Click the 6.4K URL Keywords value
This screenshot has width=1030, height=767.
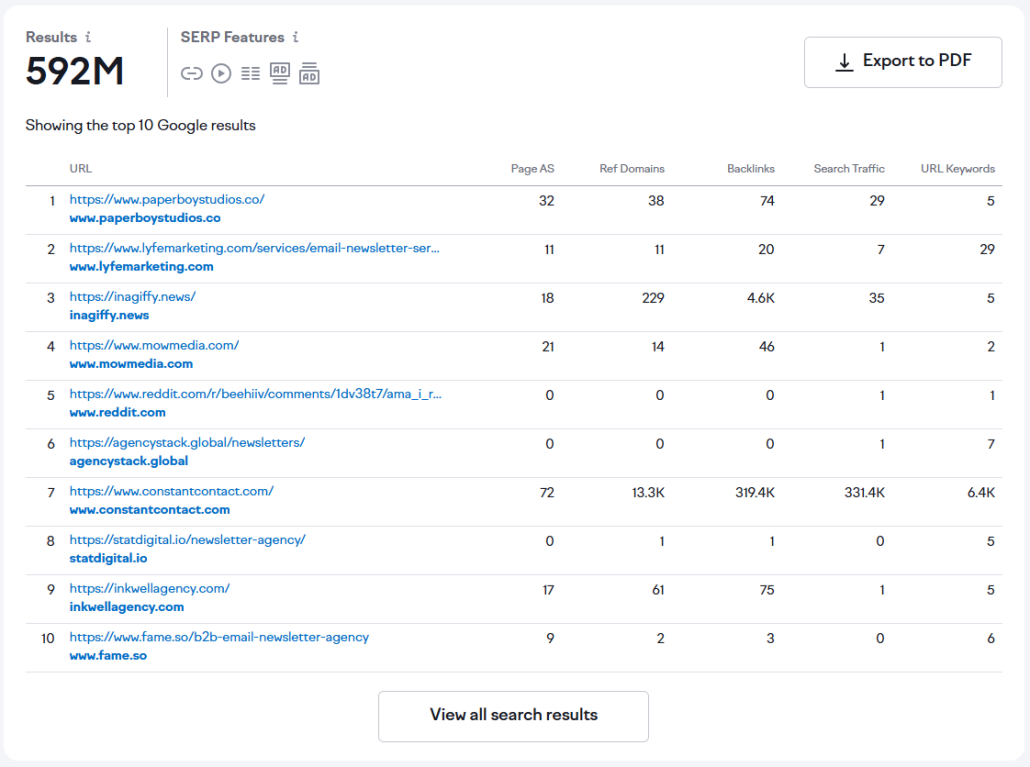(x=981, y=493)
